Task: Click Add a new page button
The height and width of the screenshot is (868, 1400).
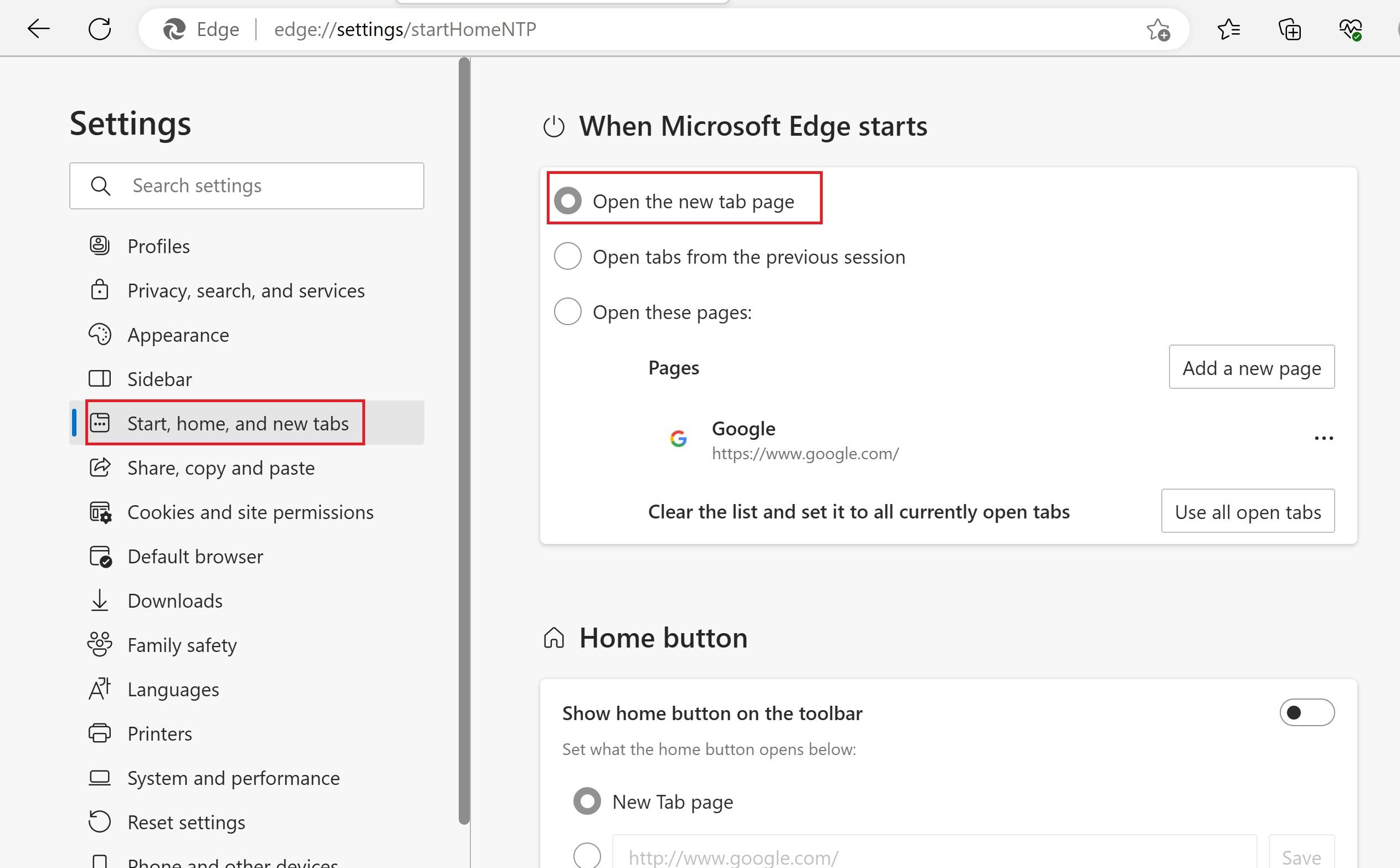Action: [1252, 367]
